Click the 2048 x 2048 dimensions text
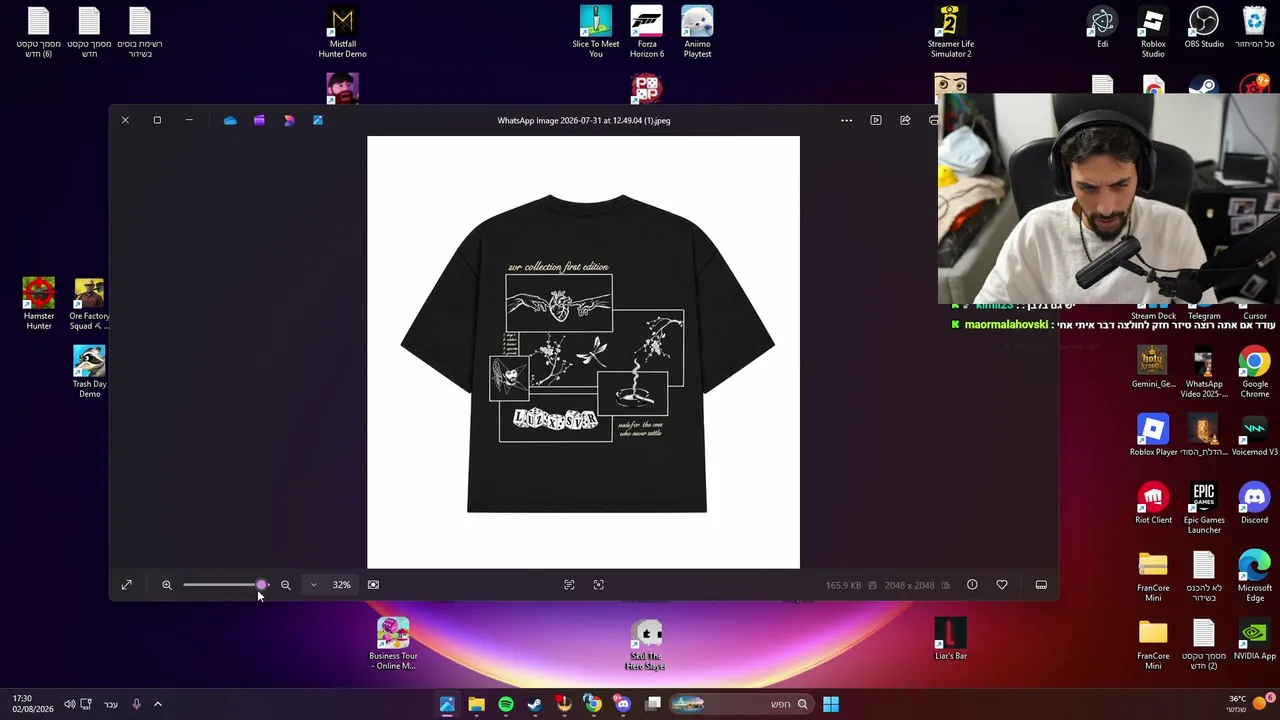This screenshot has width=1280, height=720. (909, 585)
